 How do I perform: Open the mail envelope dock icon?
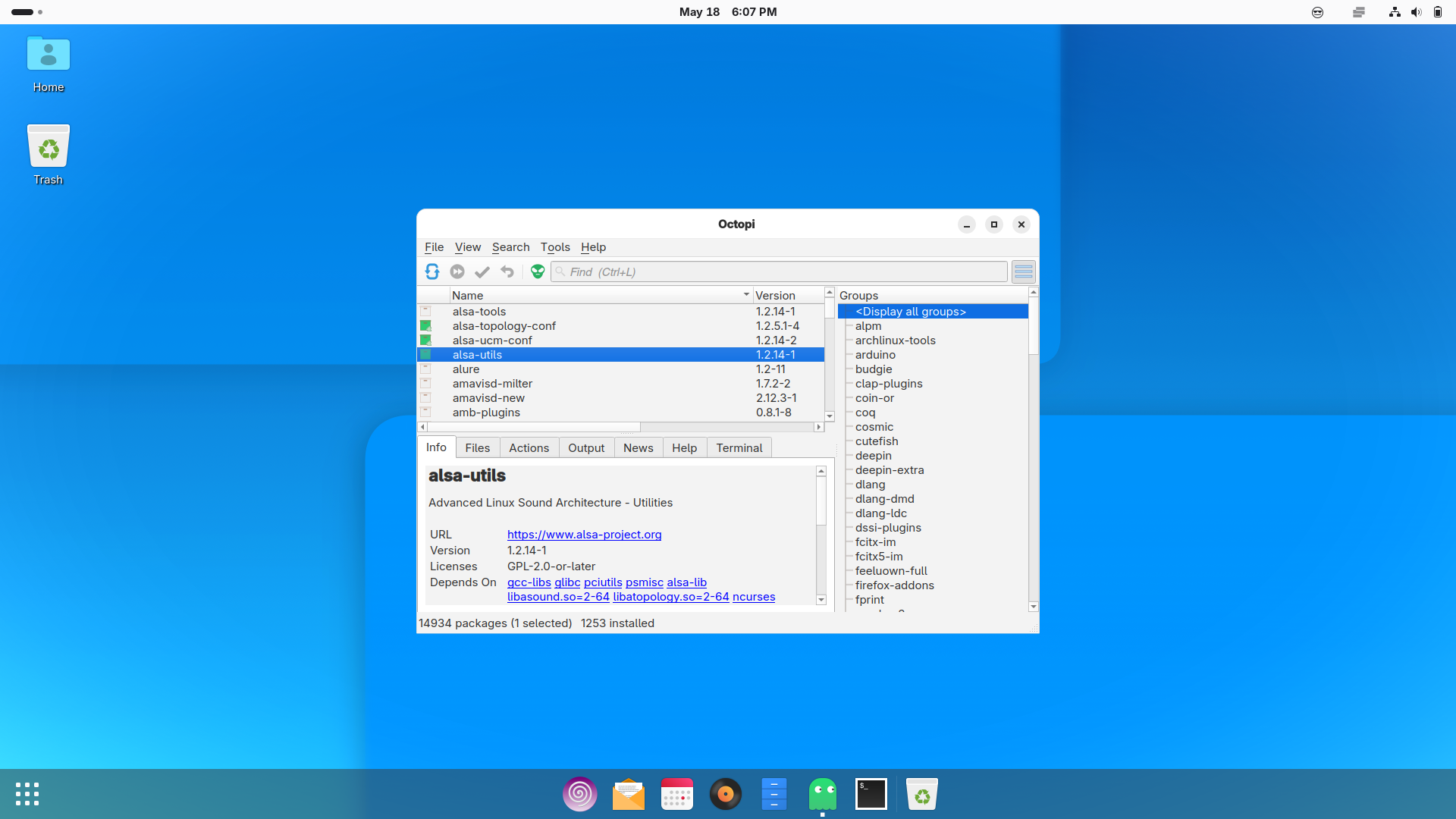[629, 794]
